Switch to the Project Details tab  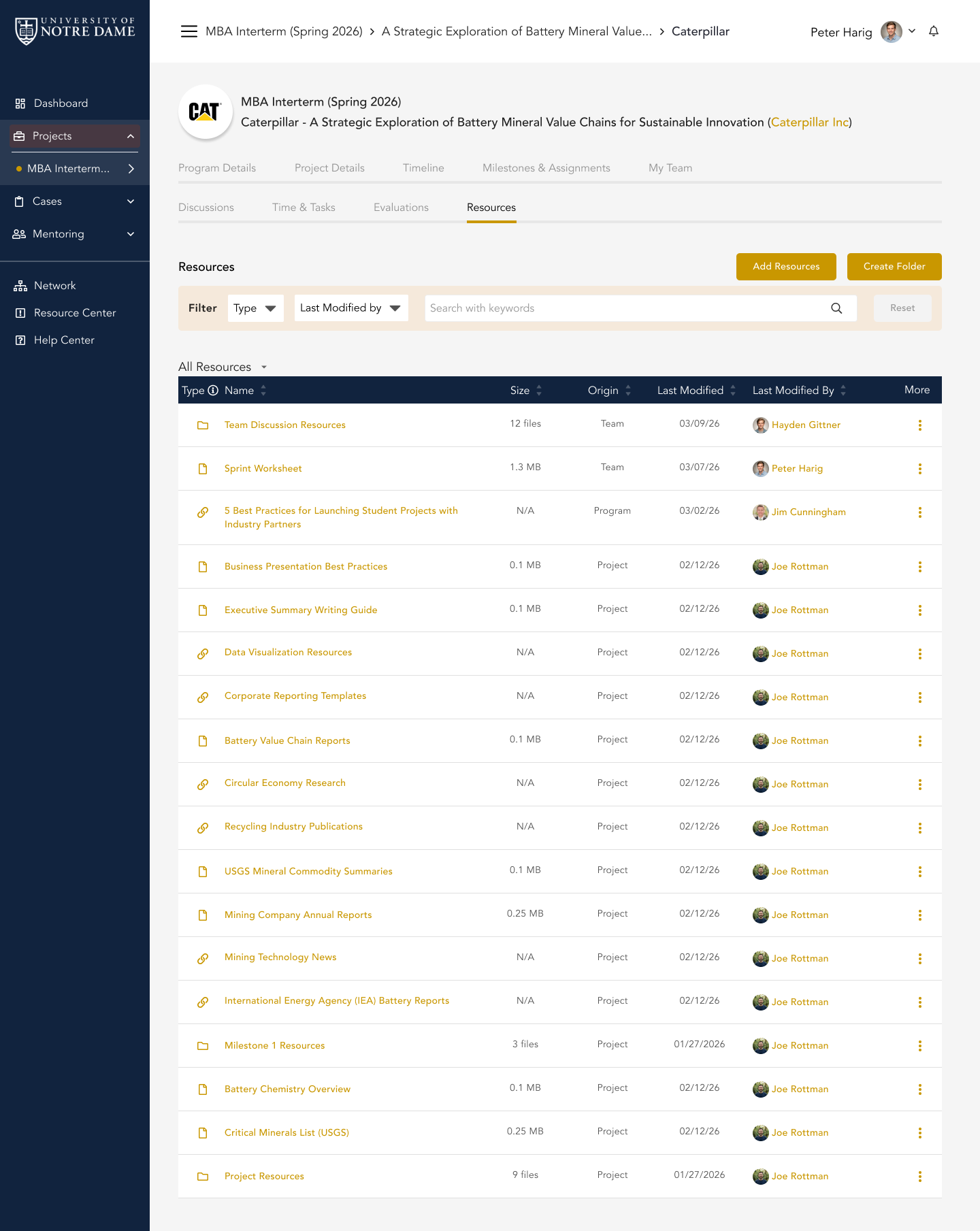coord(329,168)
